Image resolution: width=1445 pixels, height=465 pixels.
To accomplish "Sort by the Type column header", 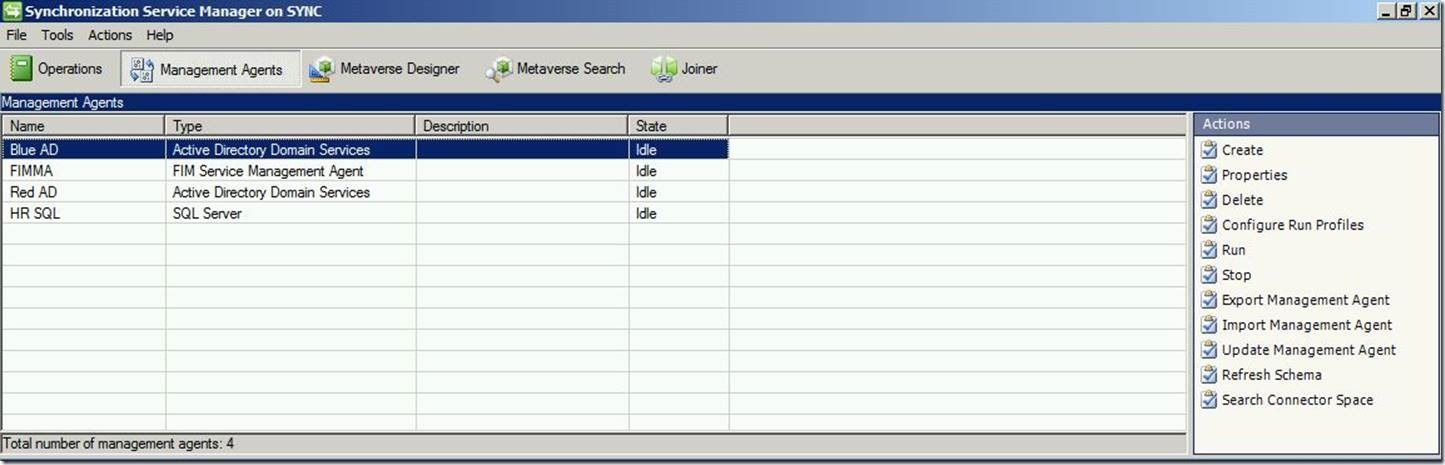I will (290, 126).
